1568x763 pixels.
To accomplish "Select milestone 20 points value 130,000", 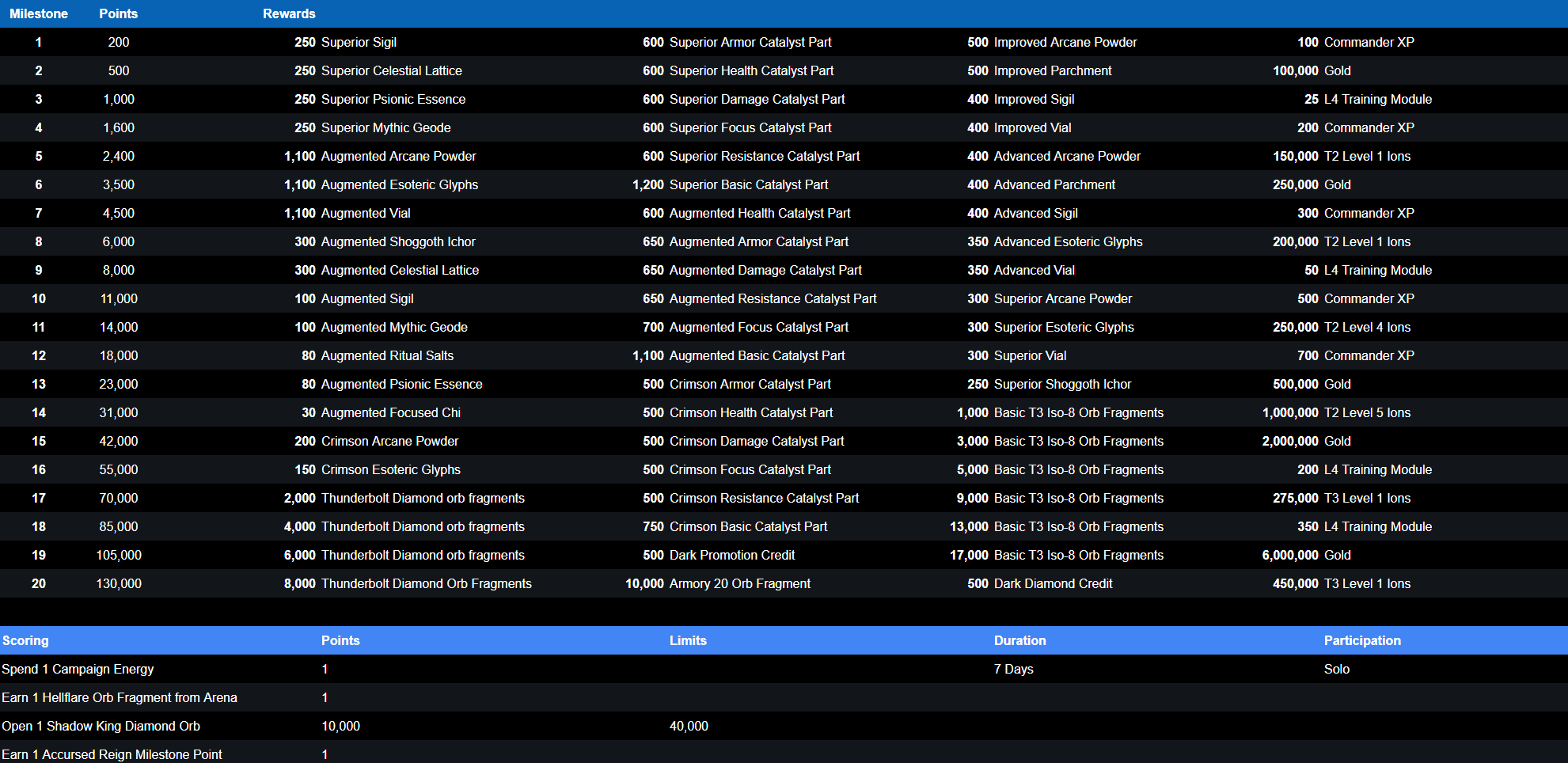I will (x=119, y=583).
